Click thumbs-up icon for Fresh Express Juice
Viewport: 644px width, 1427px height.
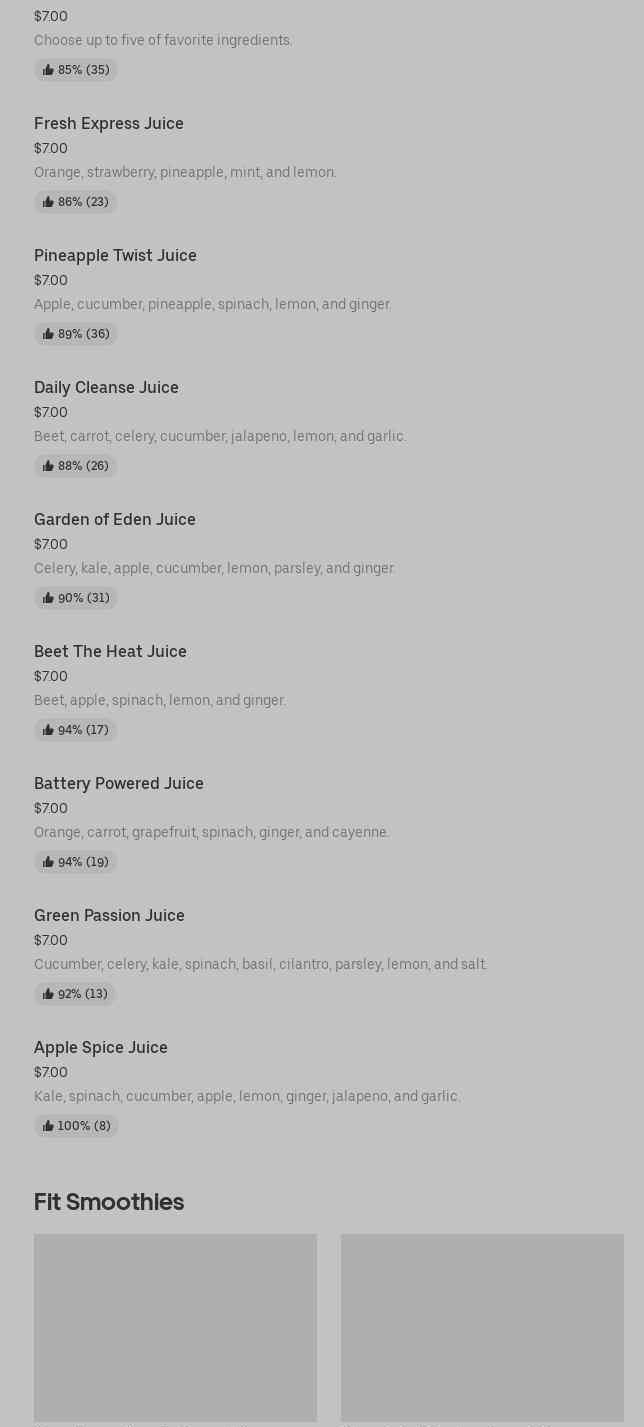[x=48, y=202]
